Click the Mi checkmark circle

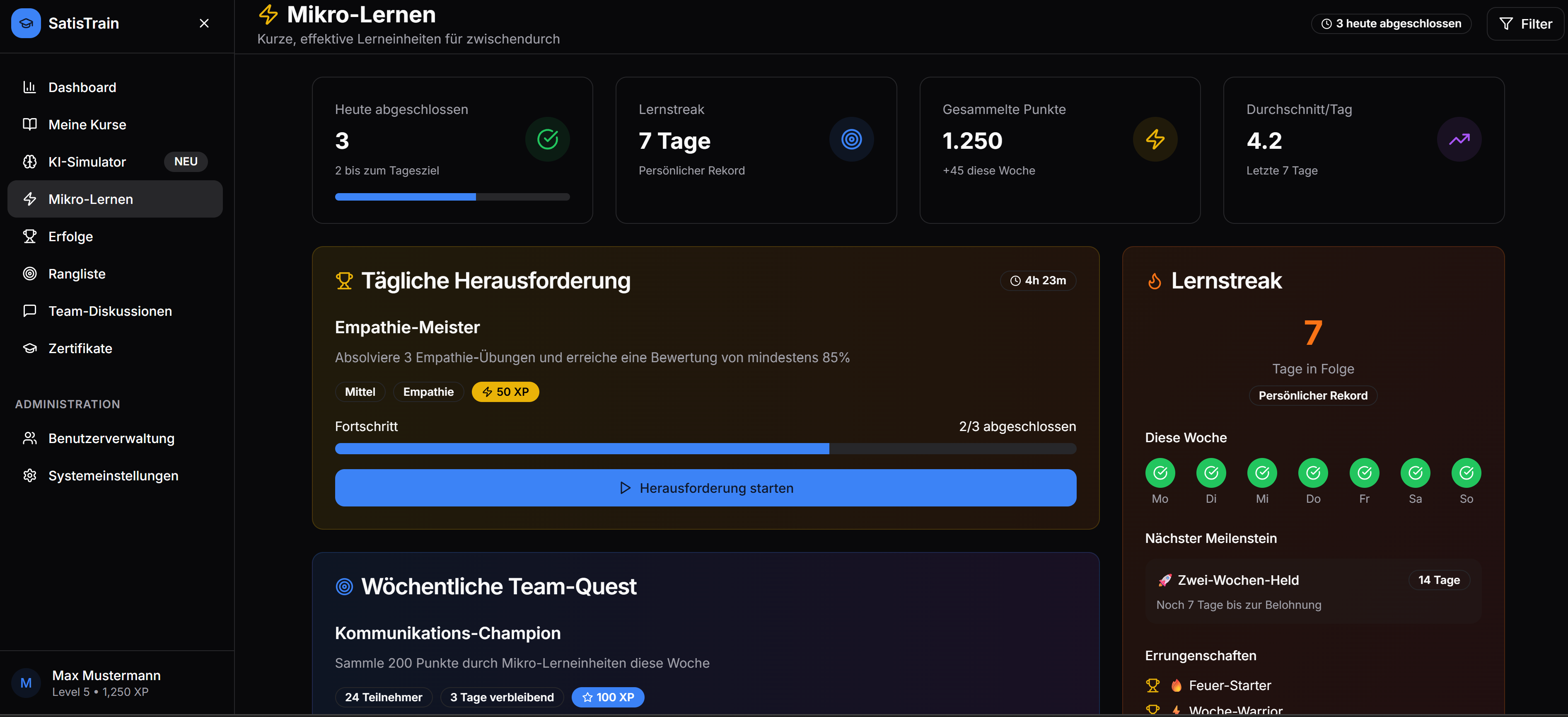(1262, 473)
